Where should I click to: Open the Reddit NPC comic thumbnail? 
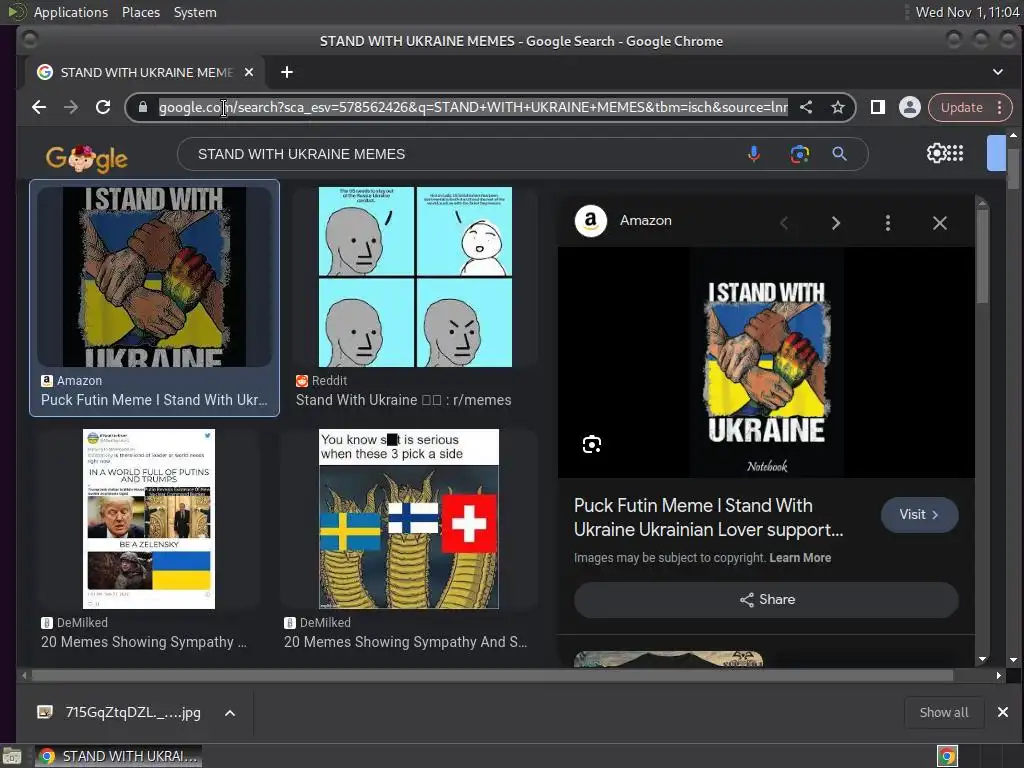(415, 277)
